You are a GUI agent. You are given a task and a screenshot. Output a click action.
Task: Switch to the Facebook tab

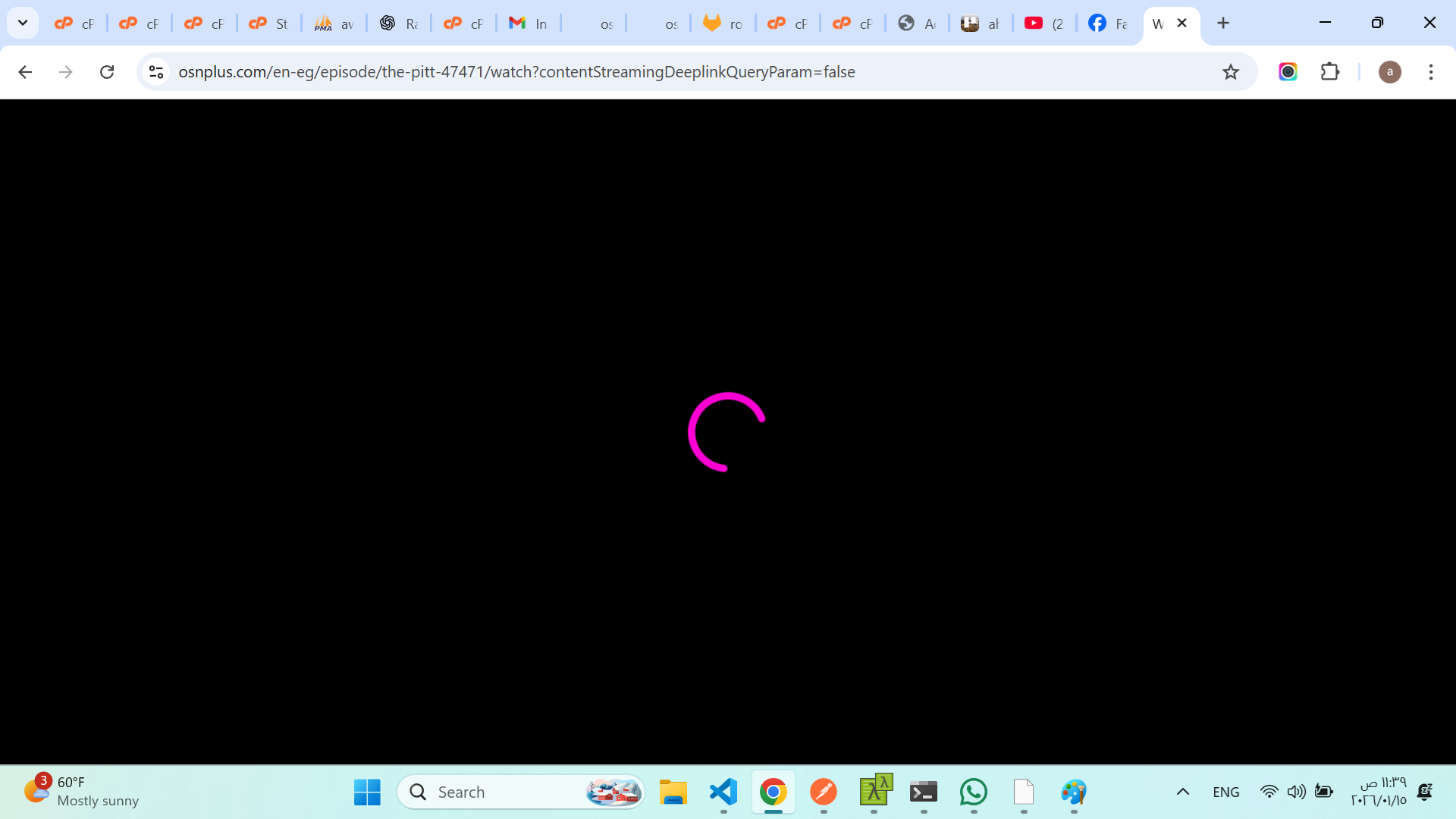pos(1108,24)
